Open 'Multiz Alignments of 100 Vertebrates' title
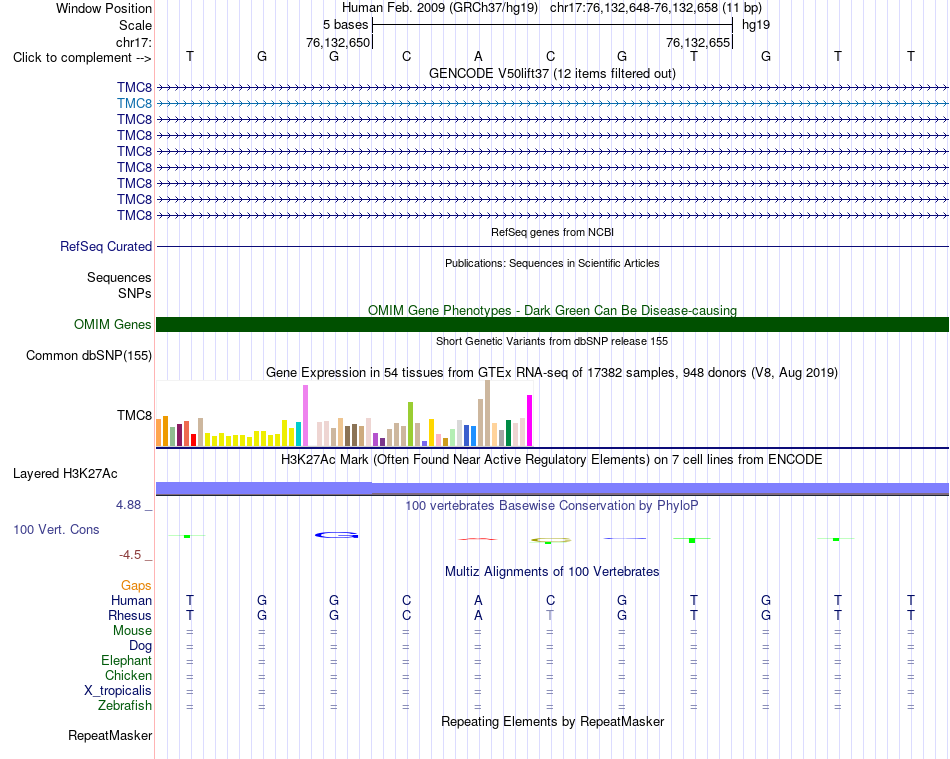Screen dimensions: 950x759 [x=552, y=571]
